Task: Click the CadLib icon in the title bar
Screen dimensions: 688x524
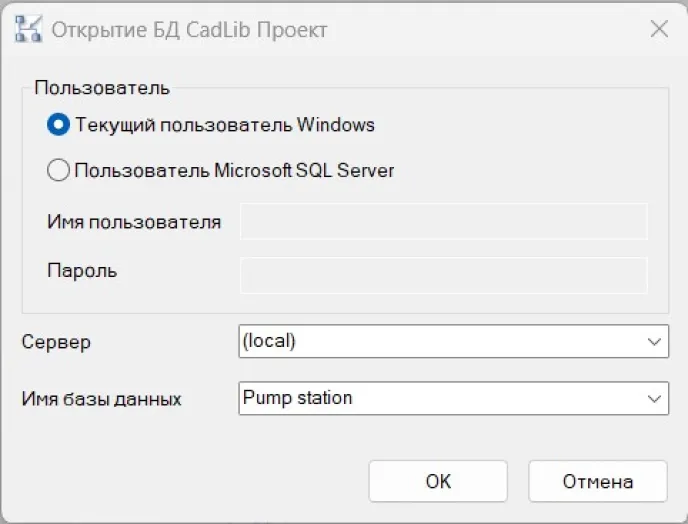Action: 27,29
